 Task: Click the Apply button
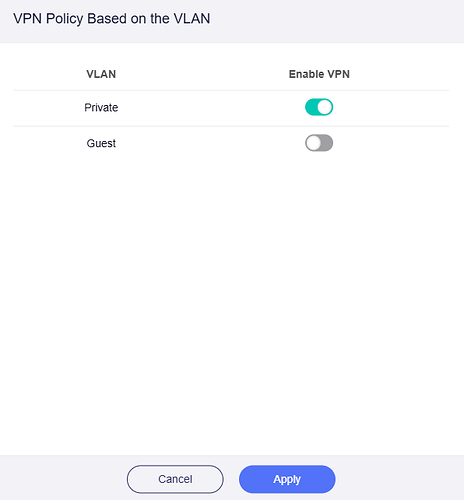287,479
